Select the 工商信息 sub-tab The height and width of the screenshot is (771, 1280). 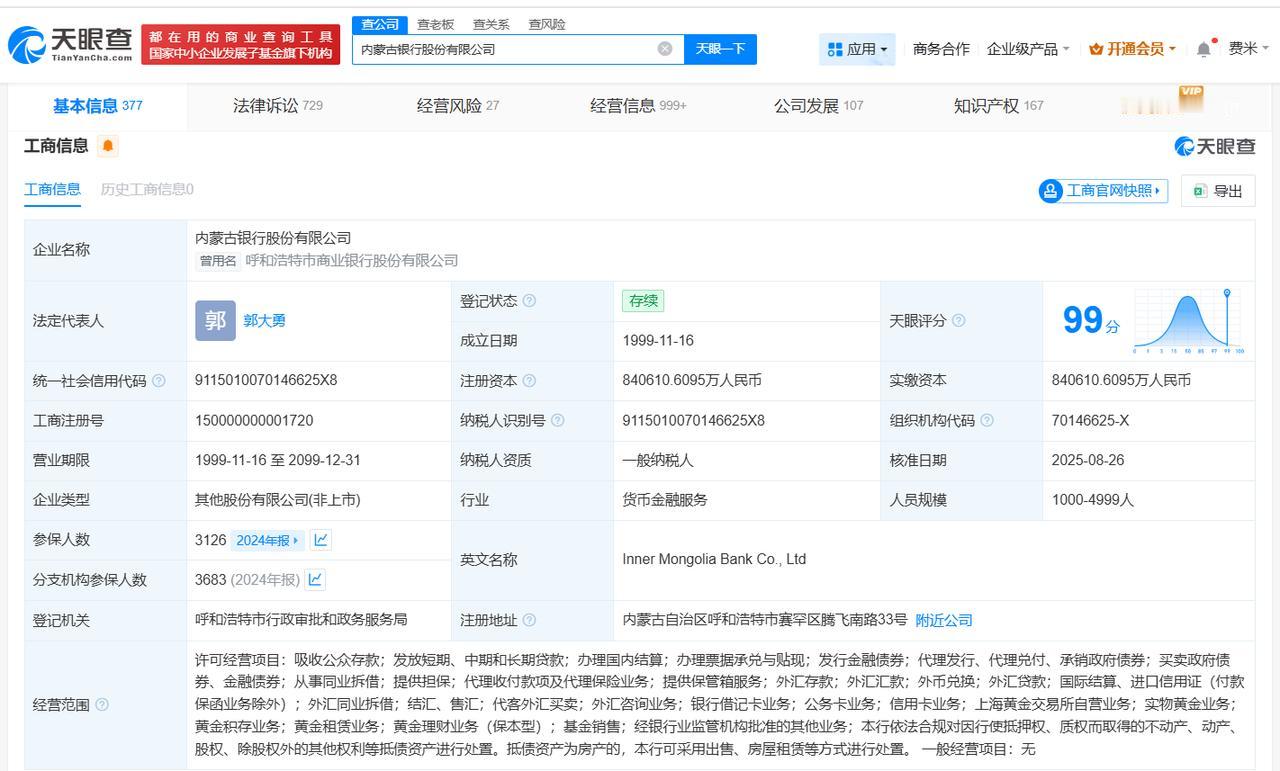coord(52,189)
